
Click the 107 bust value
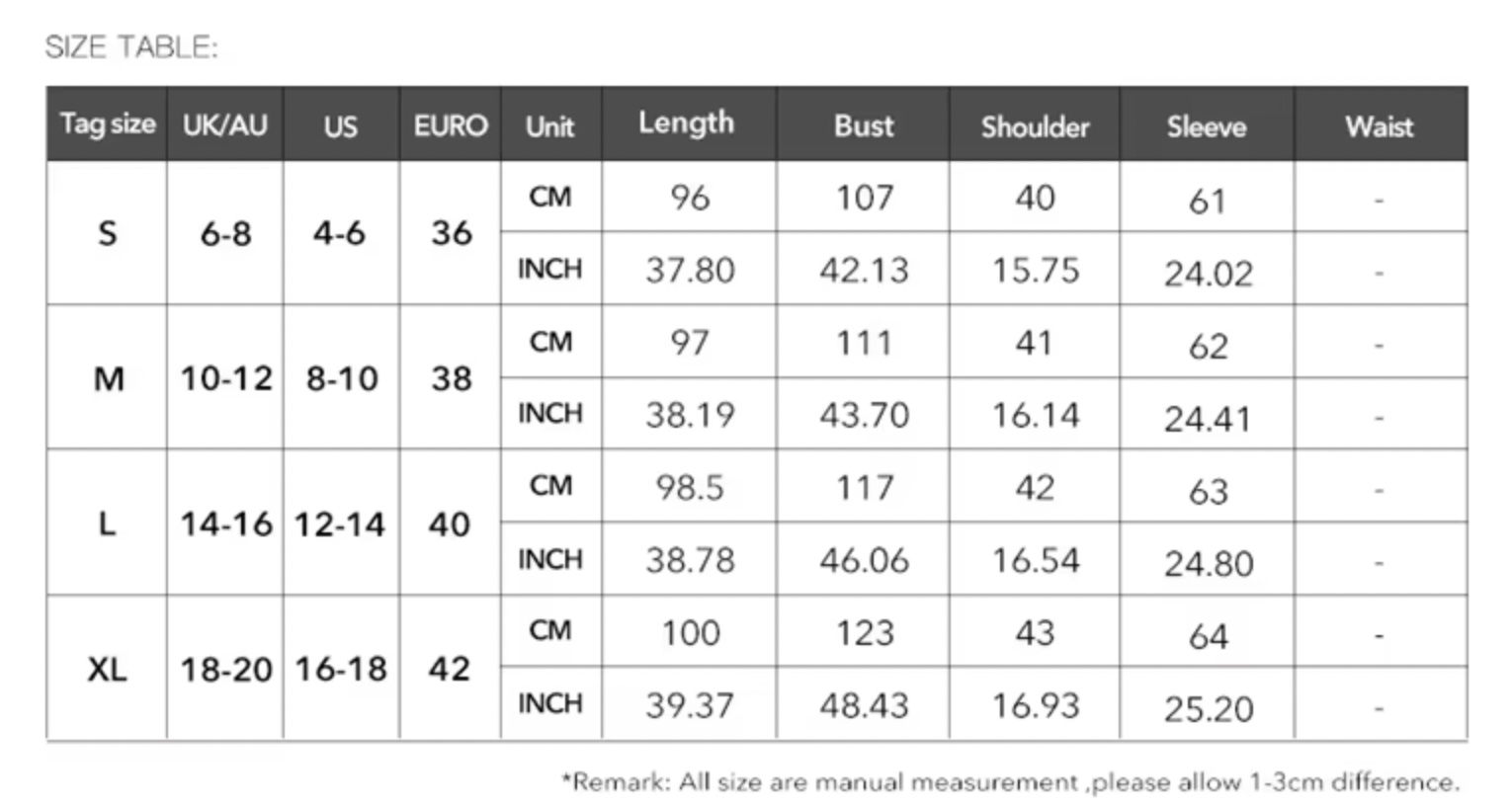[x=864, y=198]
